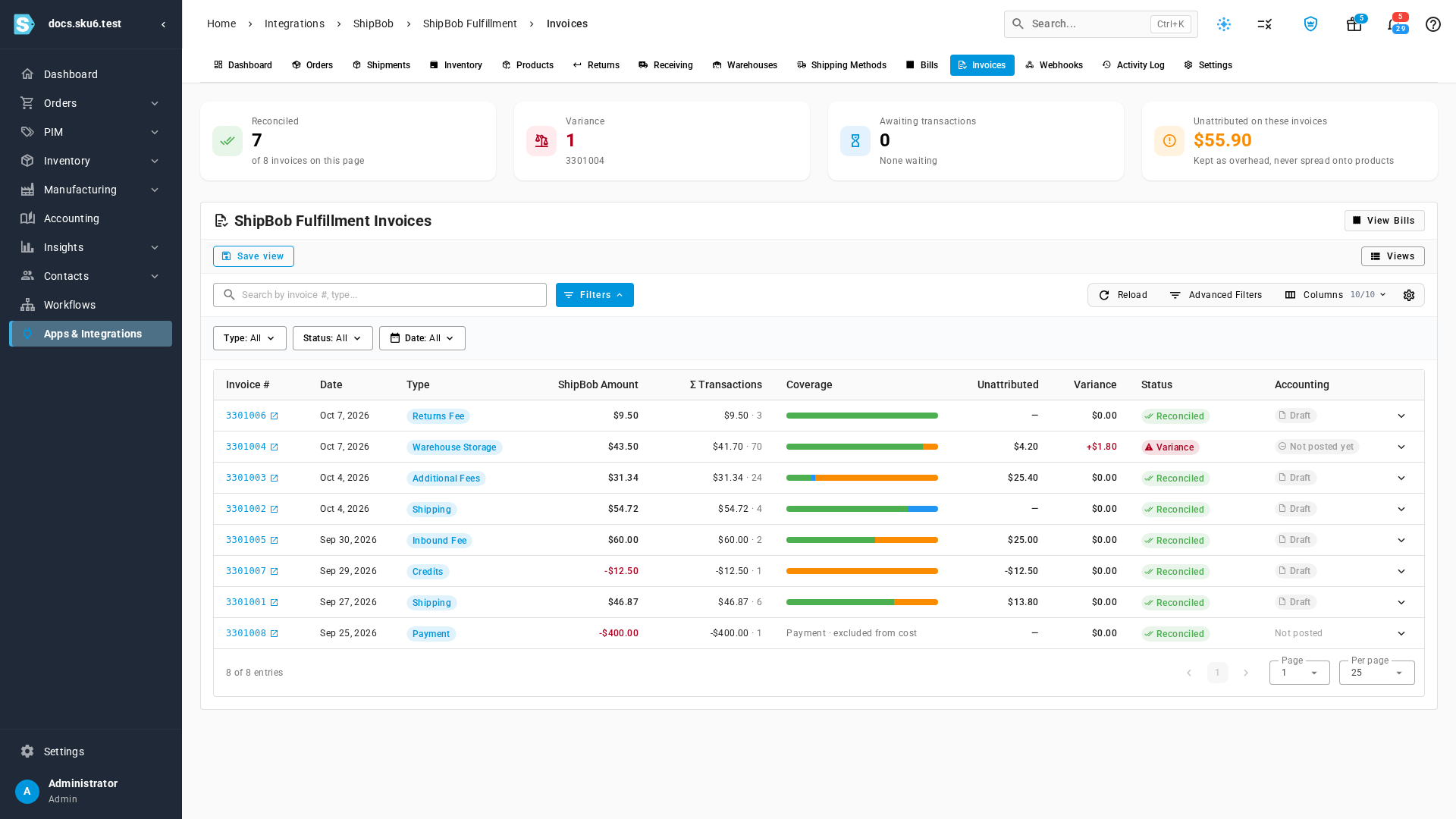
Task: Expand row details for invoice 3301007
Action: 1401,572
